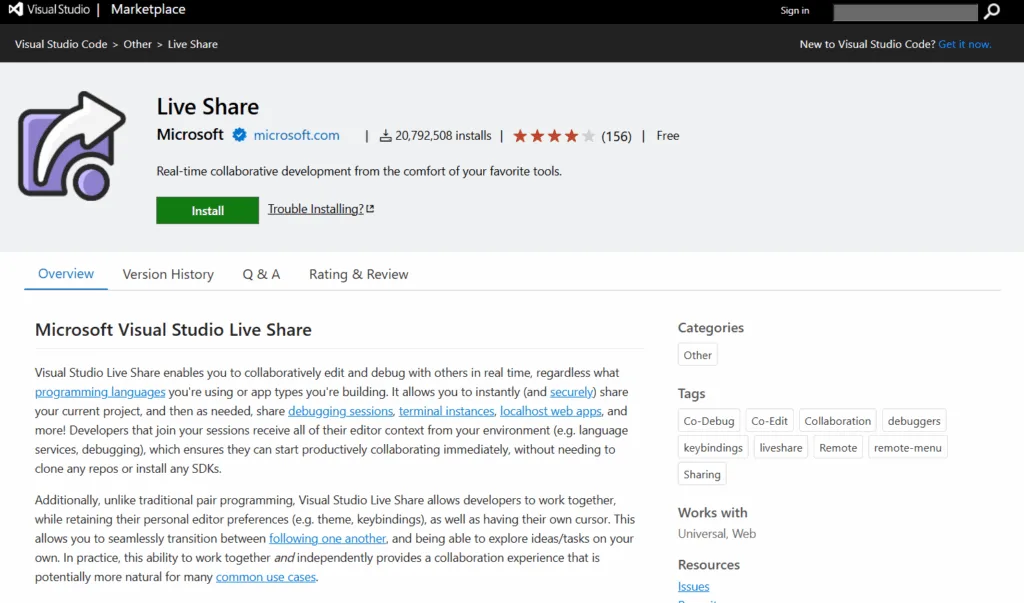1024x603 pixels.
Task: Go to the Other breadcrumb
Action: [137, 44]
